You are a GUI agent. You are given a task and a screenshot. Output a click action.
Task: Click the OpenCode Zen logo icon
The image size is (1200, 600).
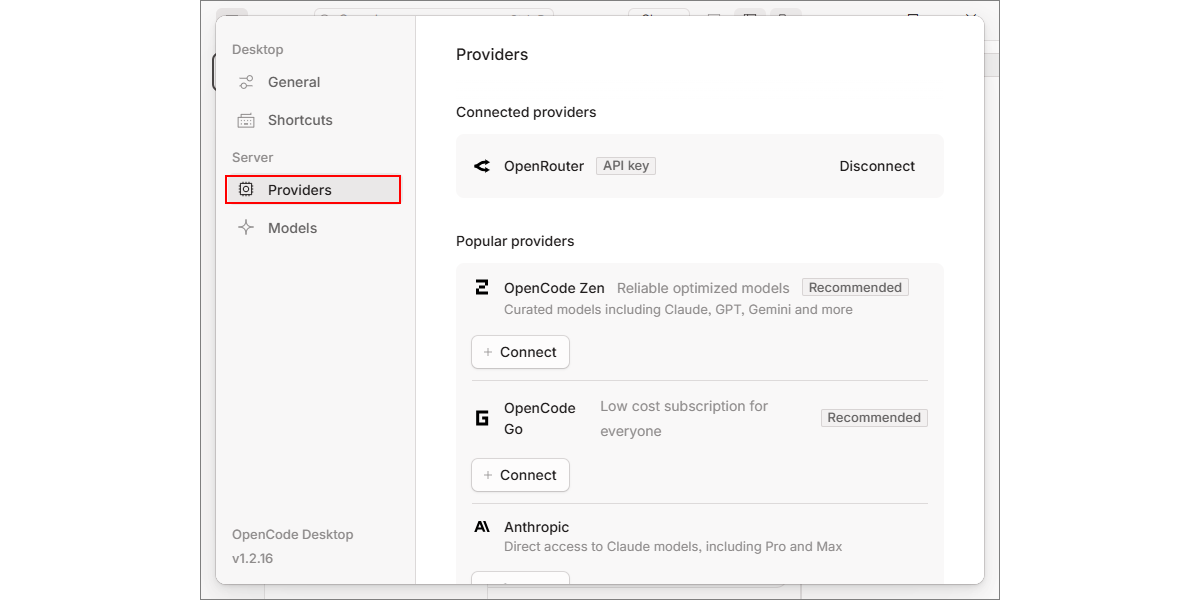click(482, 288)
